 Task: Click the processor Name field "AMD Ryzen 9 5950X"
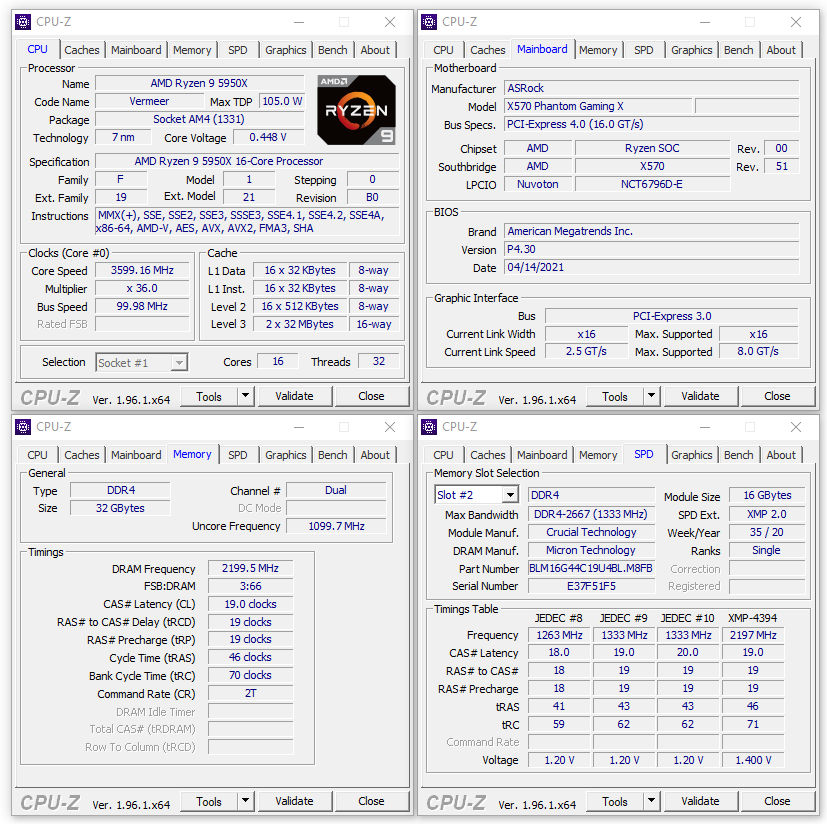click(199, 83)
